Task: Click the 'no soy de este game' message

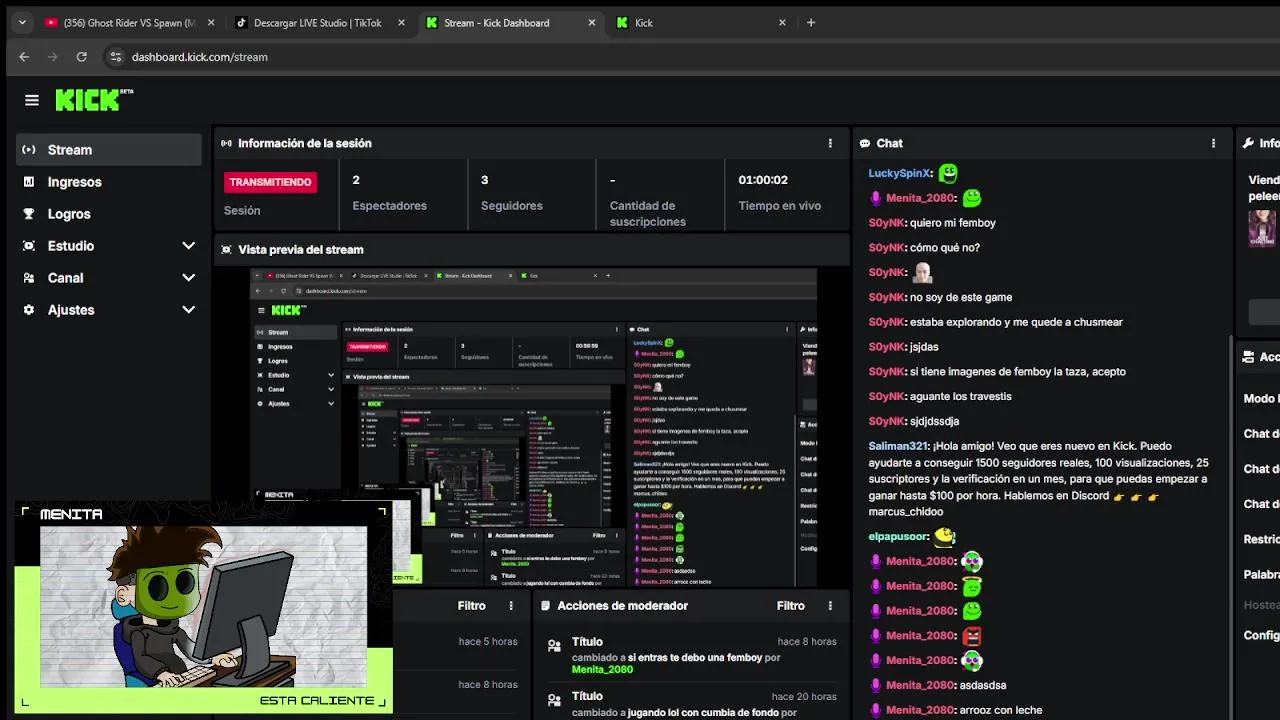Action: [x=961, y=297]
